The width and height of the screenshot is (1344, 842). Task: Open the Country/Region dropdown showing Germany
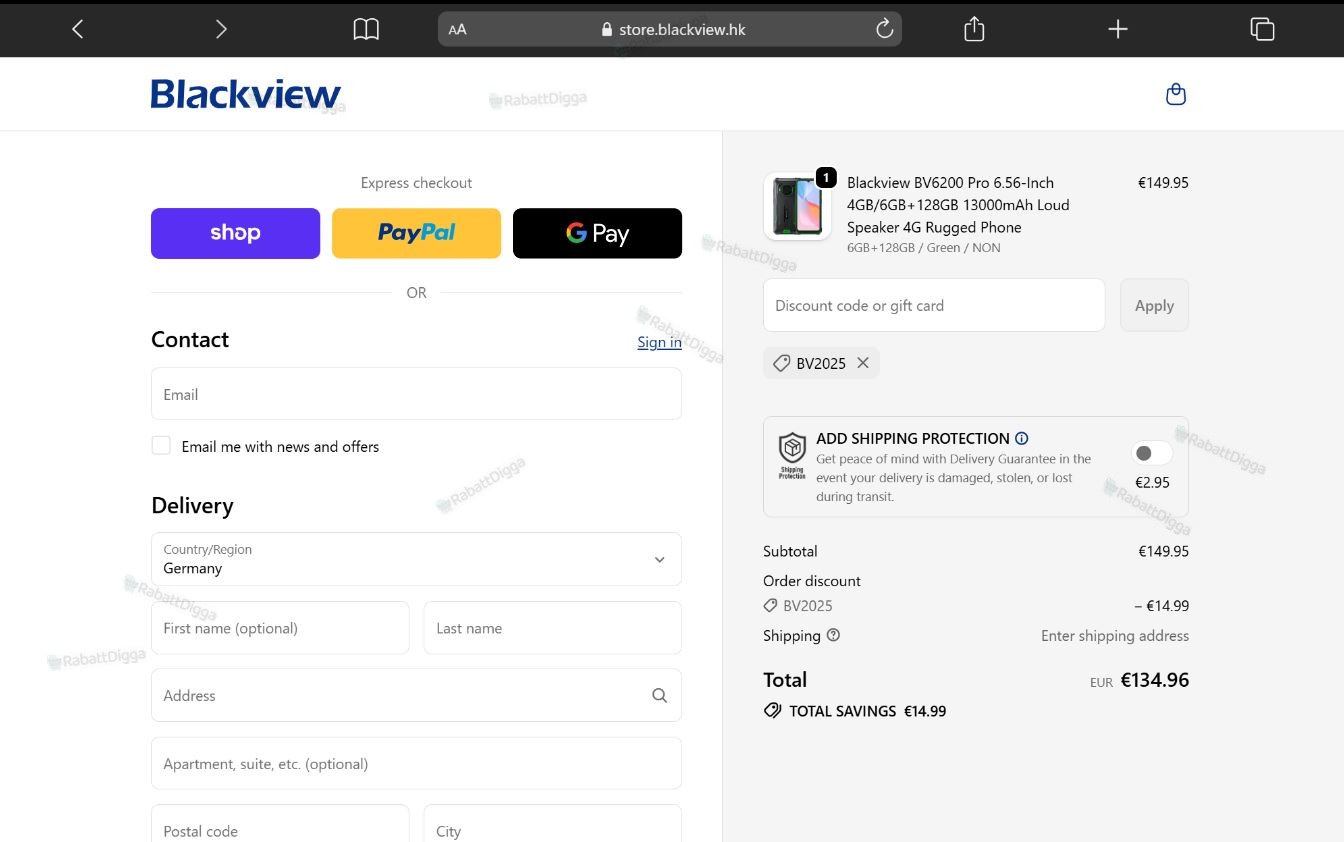click(416, 559)
